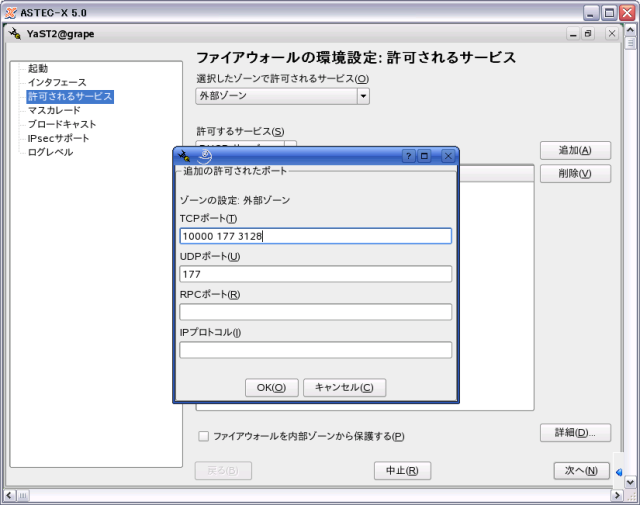Select 起動 in the left tree

[38, 68]
